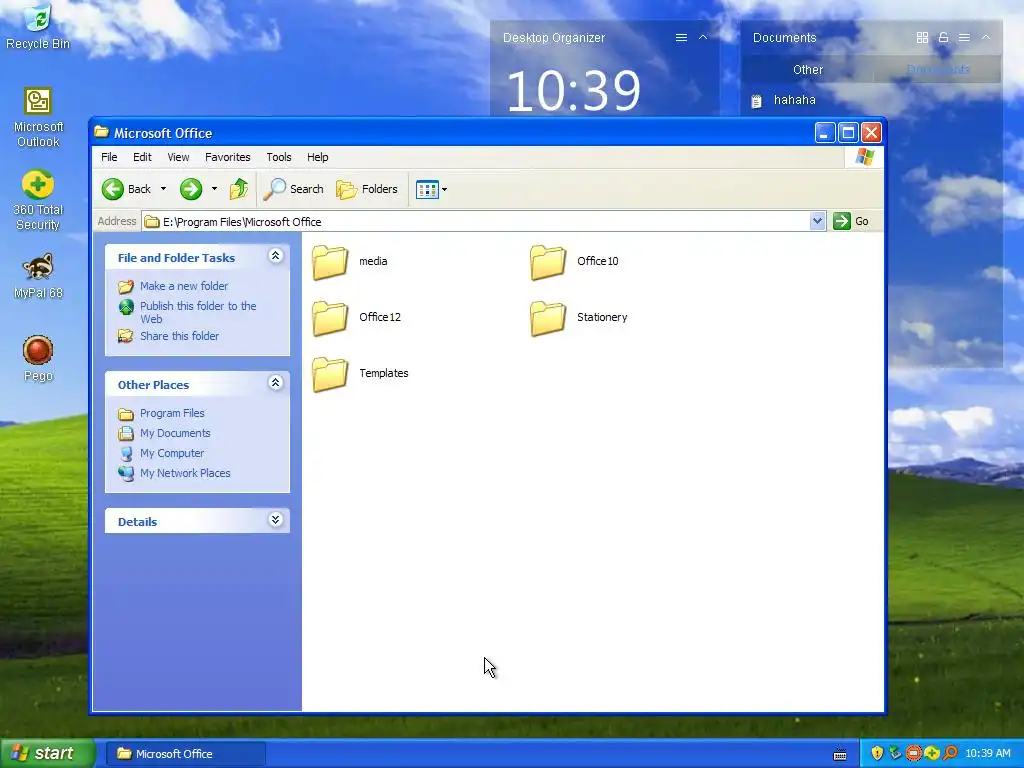Switch Documents widget to grid view
The width and height of the screenshot is (1024, 768).
click(x=922, y=38)
